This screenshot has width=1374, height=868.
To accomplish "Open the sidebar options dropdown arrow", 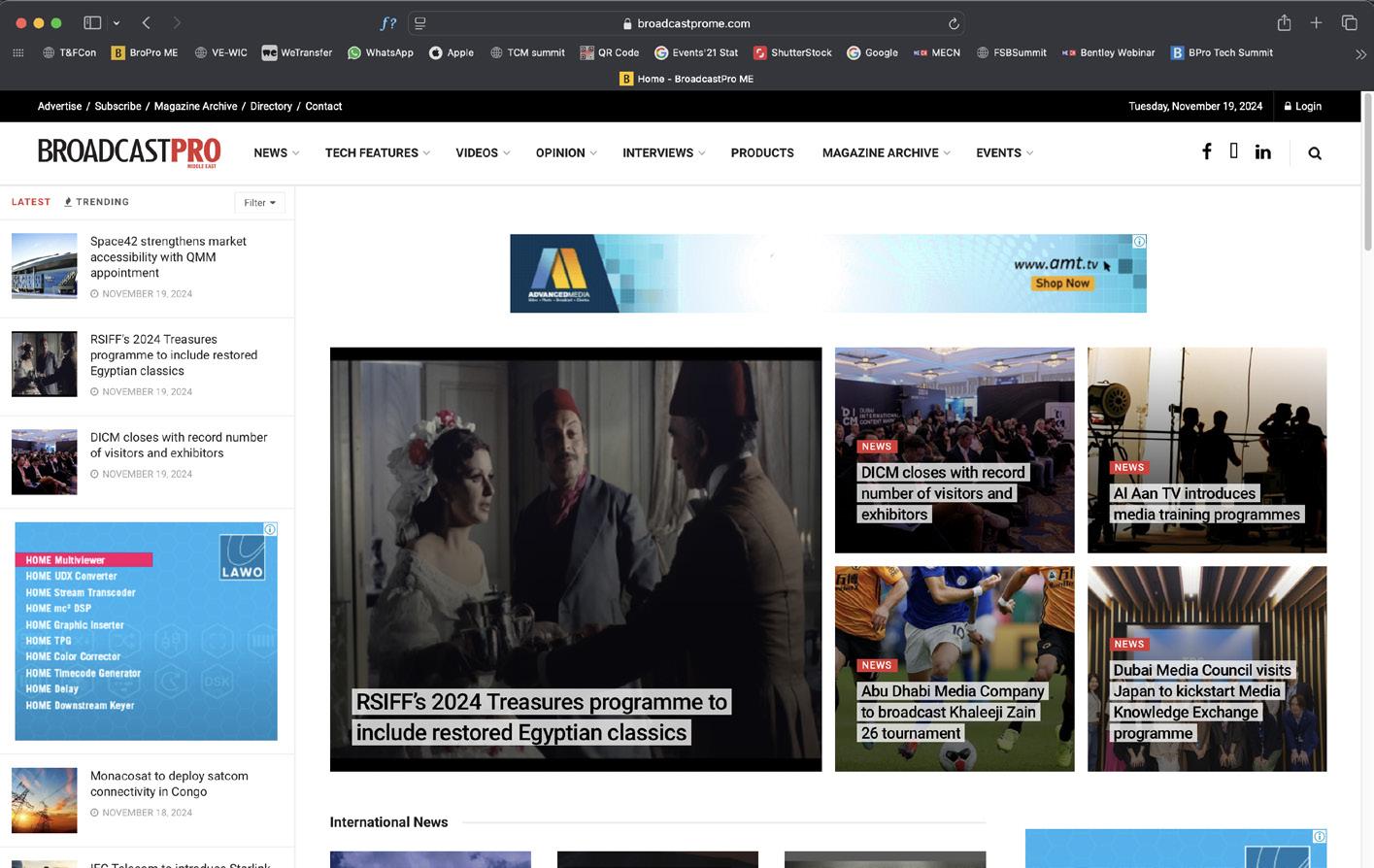I will click(116, 22).
